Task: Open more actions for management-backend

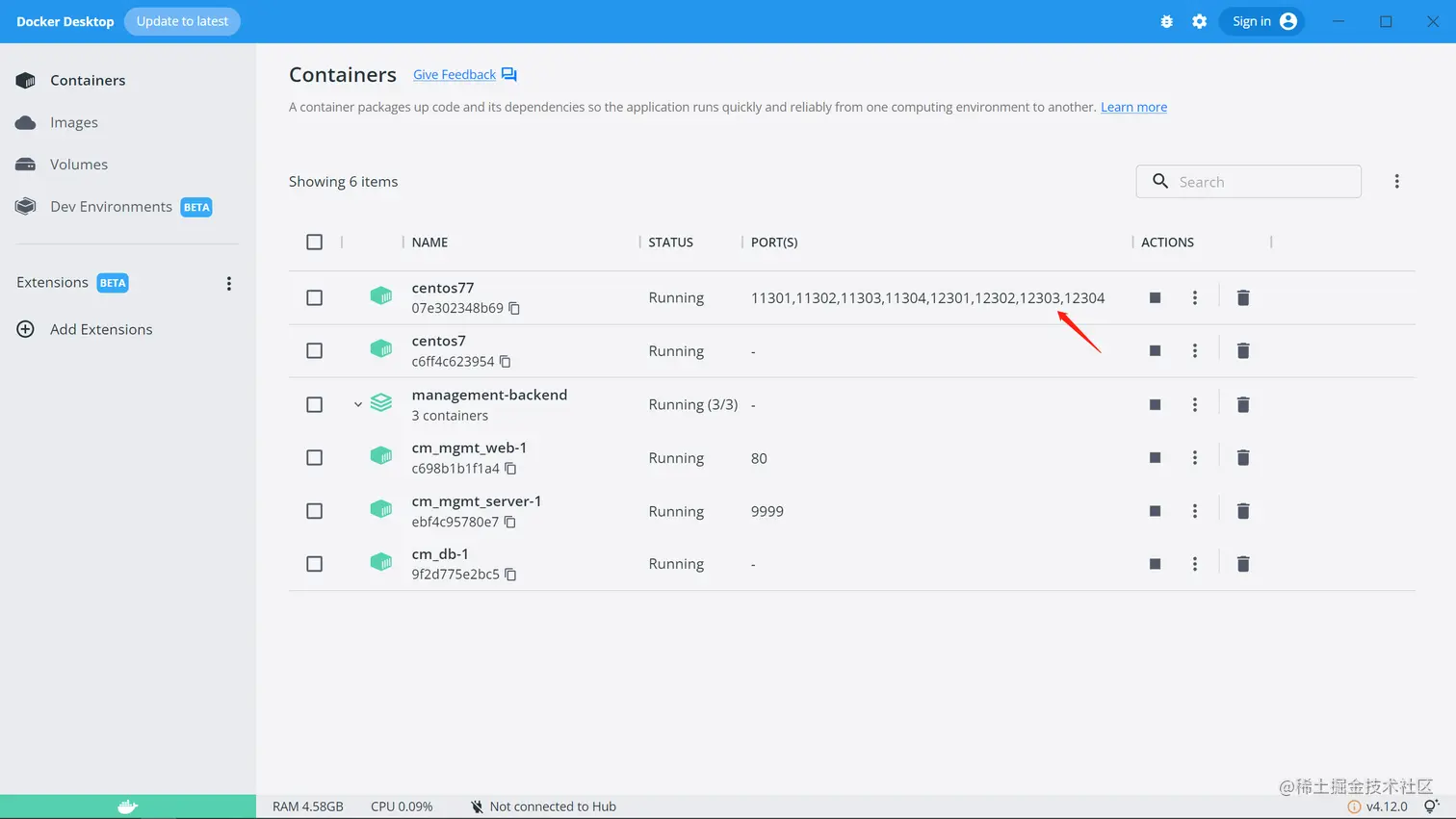Action: tap(1195, 405)
